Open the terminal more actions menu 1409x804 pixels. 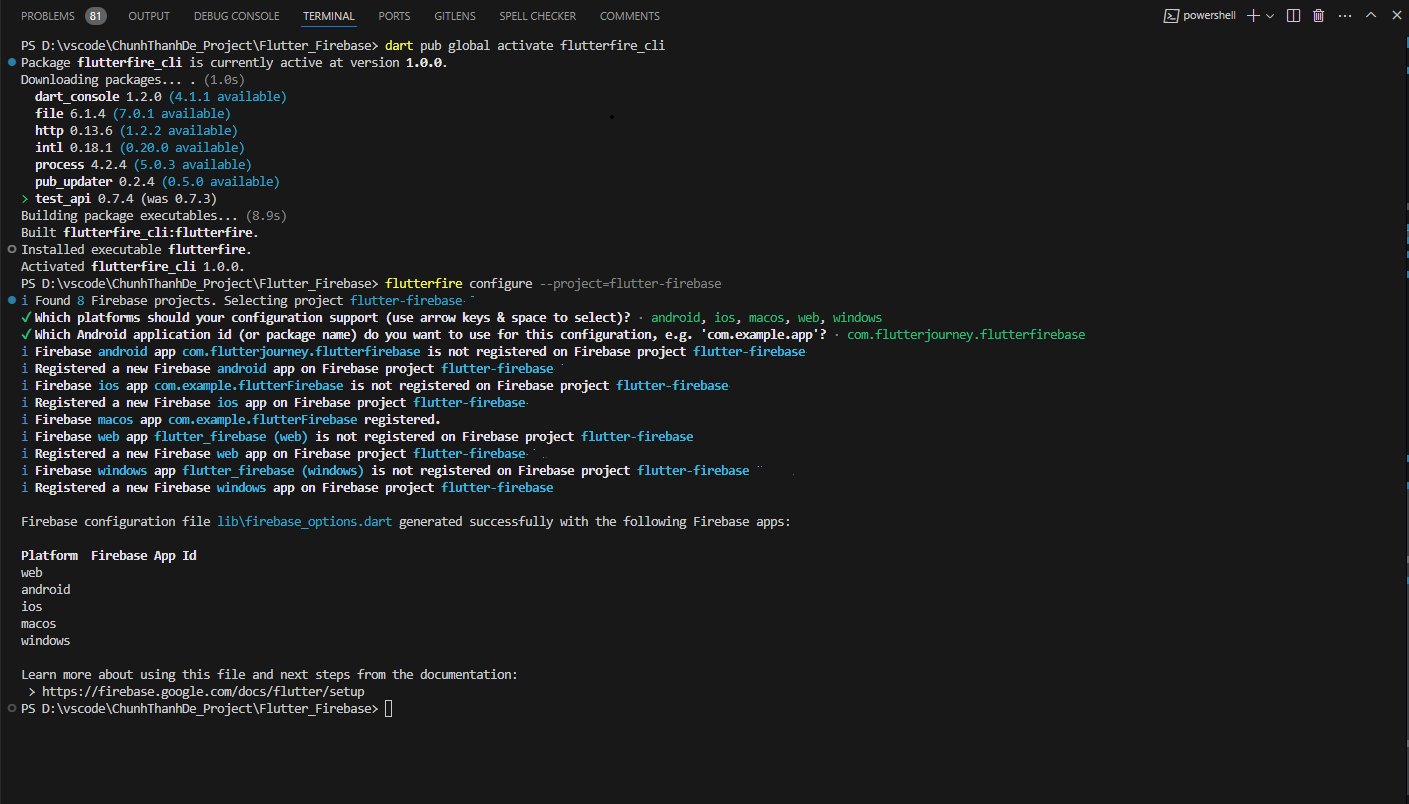coord(1343,16)
